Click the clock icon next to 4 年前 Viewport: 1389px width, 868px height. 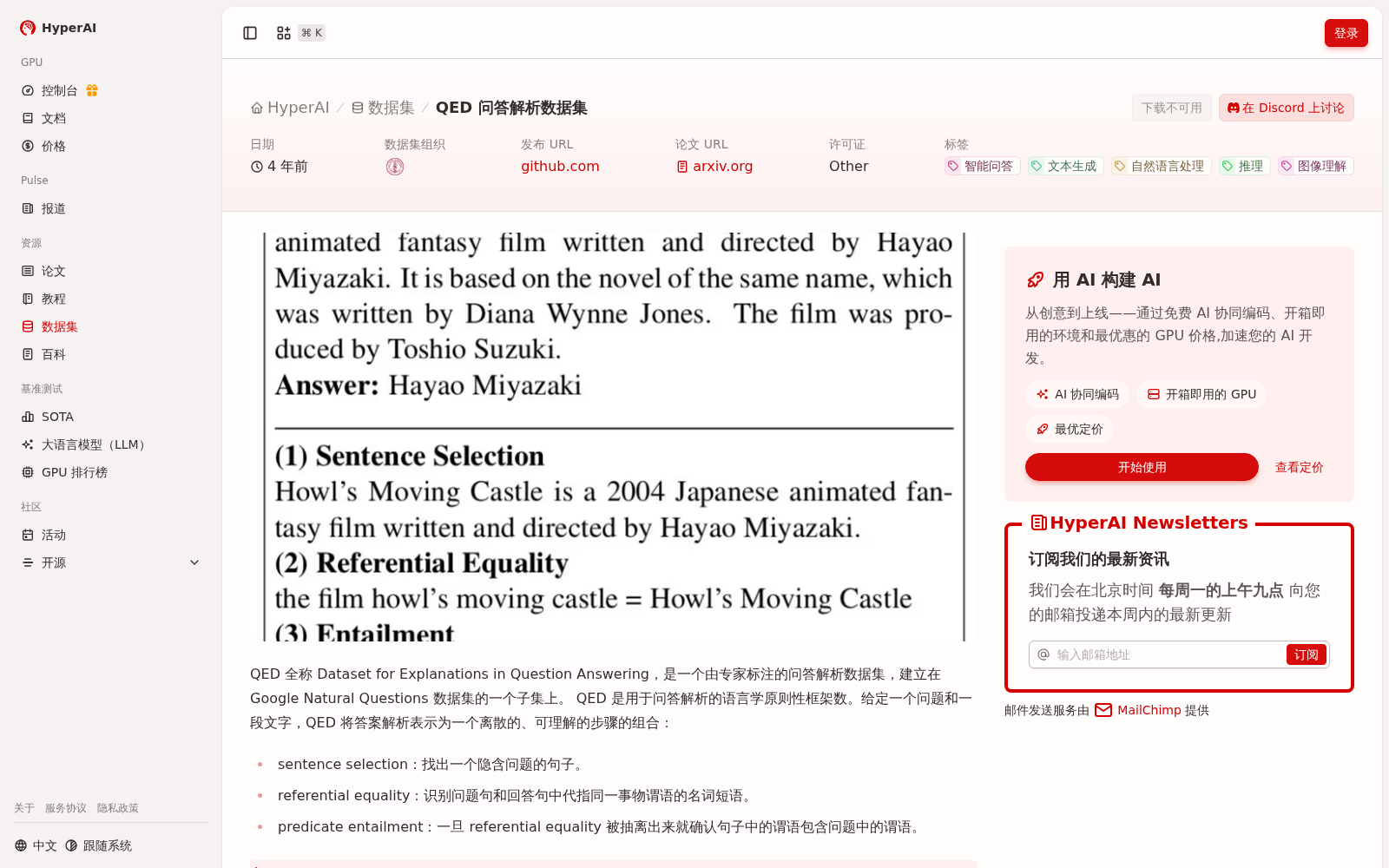pyautogui.click(x=257, y=167)
